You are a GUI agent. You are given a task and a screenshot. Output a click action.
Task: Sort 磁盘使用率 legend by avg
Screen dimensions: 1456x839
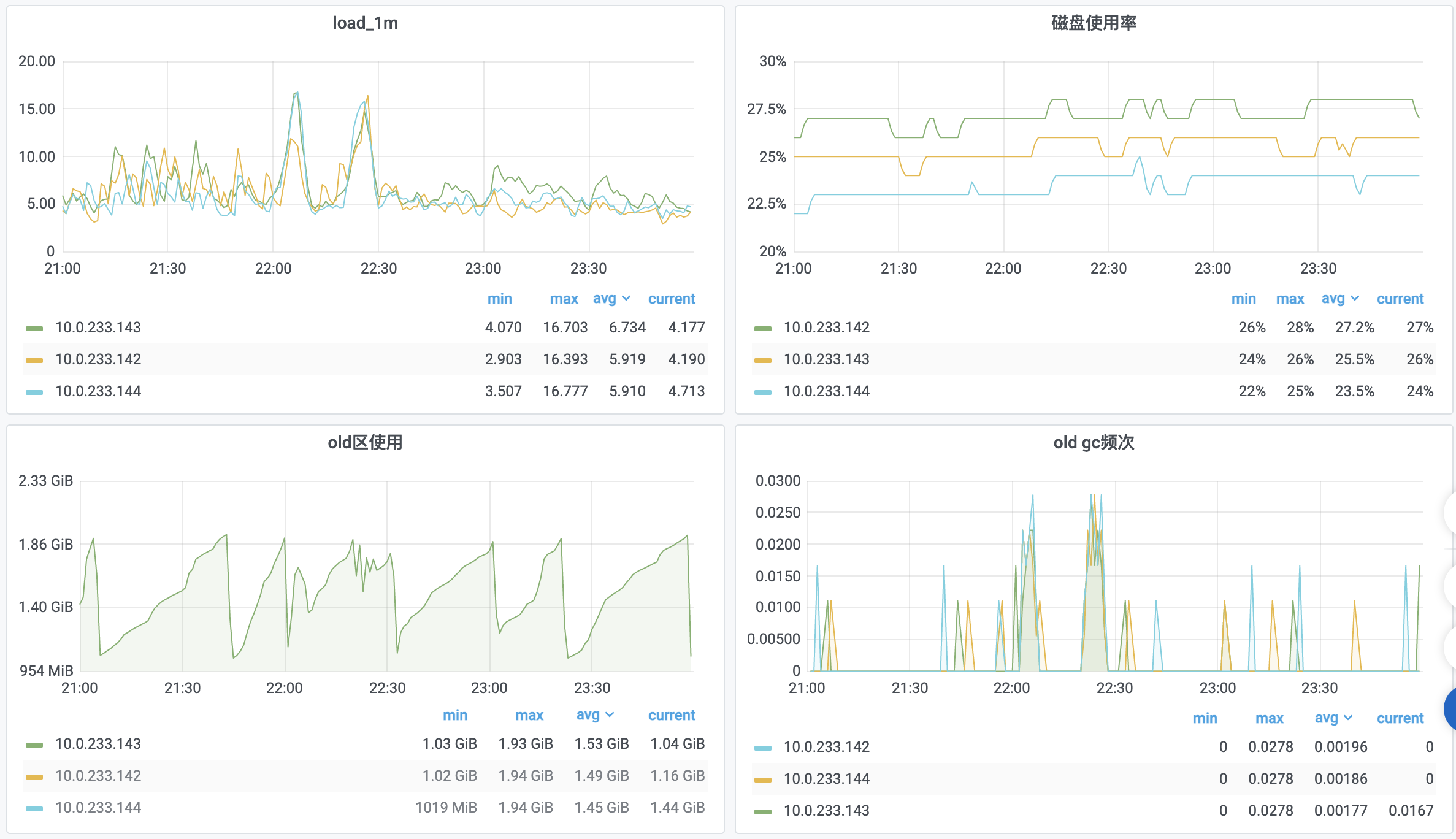pos(1333,299)
